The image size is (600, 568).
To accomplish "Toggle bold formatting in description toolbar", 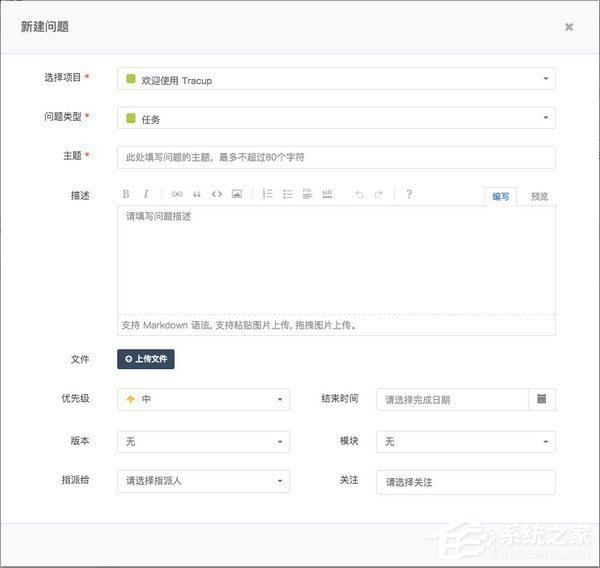I will (126, 194).
